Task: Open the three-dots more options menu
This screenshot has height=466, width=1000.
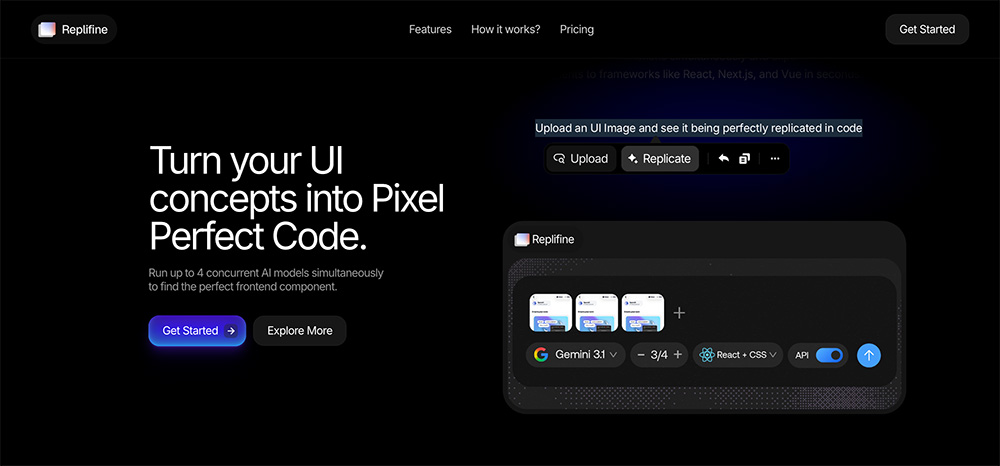Action: click(x=774, y=159)
